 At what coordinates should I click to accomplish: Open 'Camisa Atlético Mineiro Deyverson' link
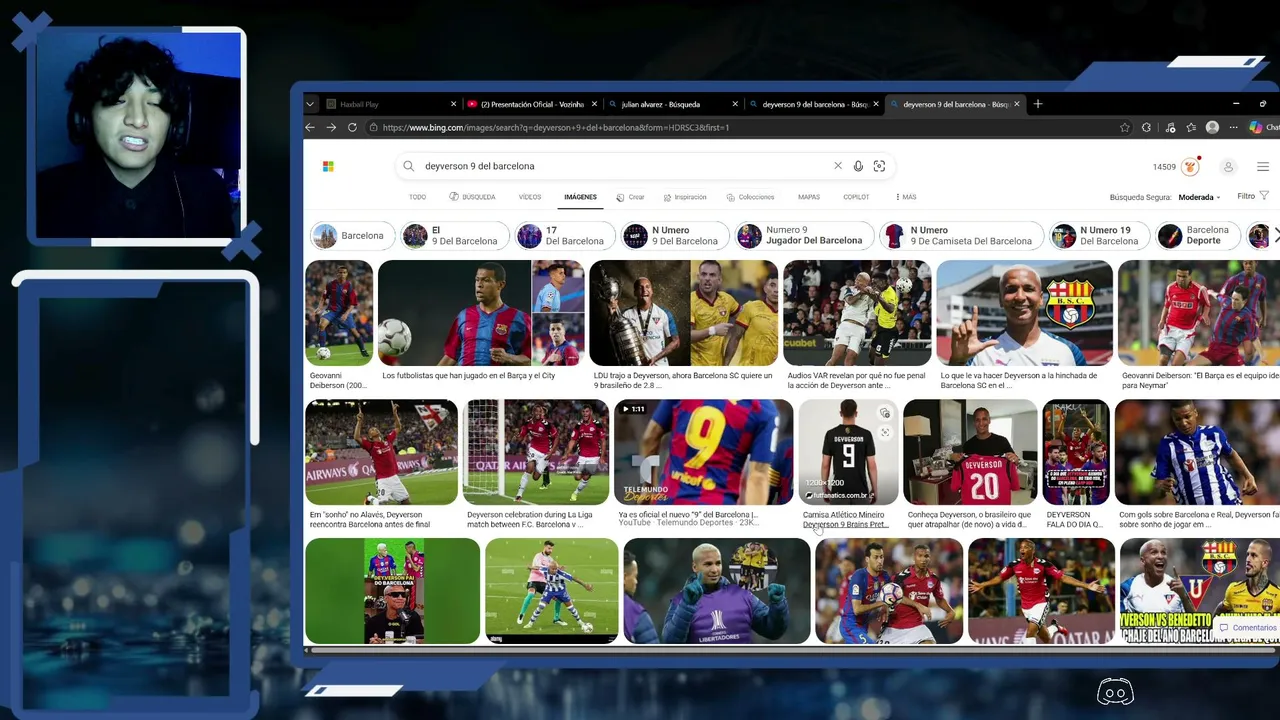[845, 519]
